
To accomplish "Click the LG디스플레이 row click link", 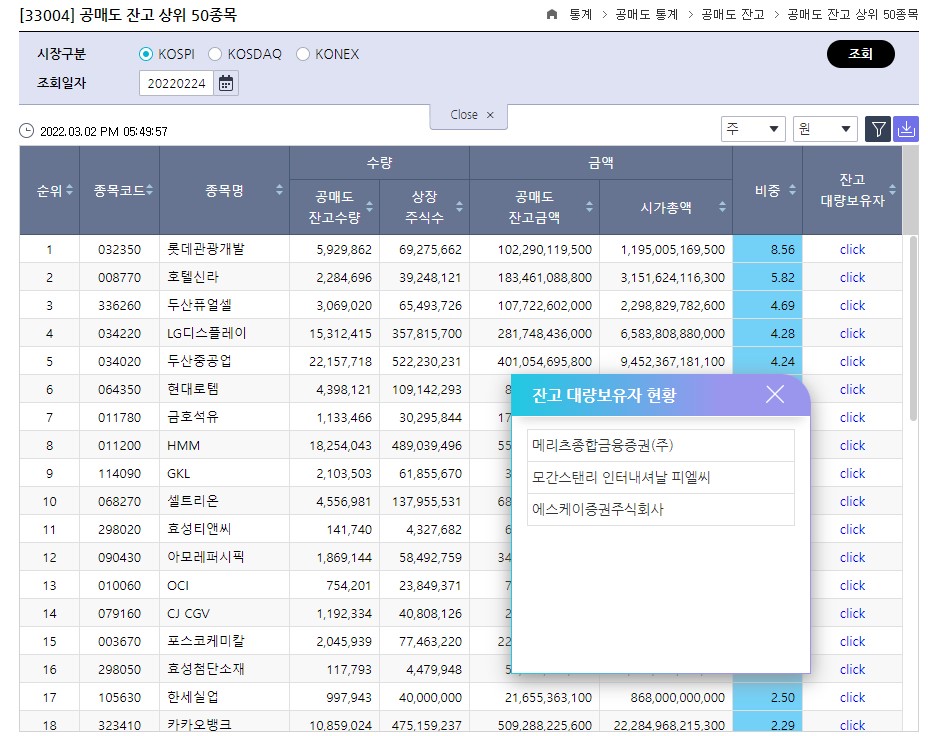I will 852,334.
